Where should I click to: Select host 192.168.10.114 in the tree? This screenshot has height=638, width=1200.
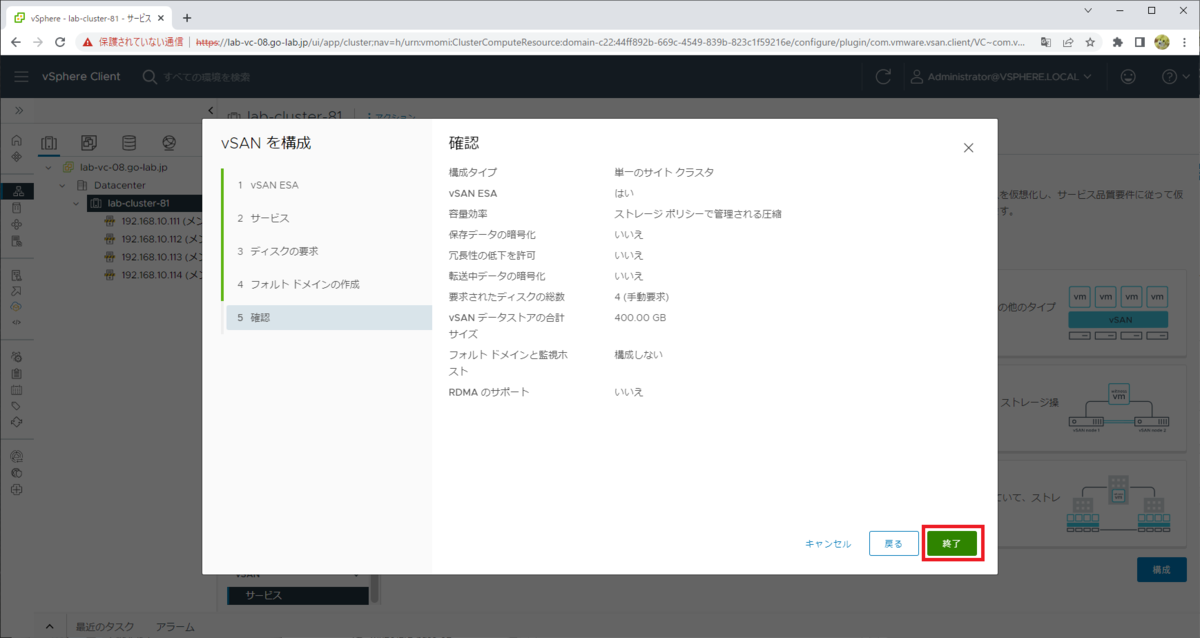pyautogui.click(x=155, y=274)
